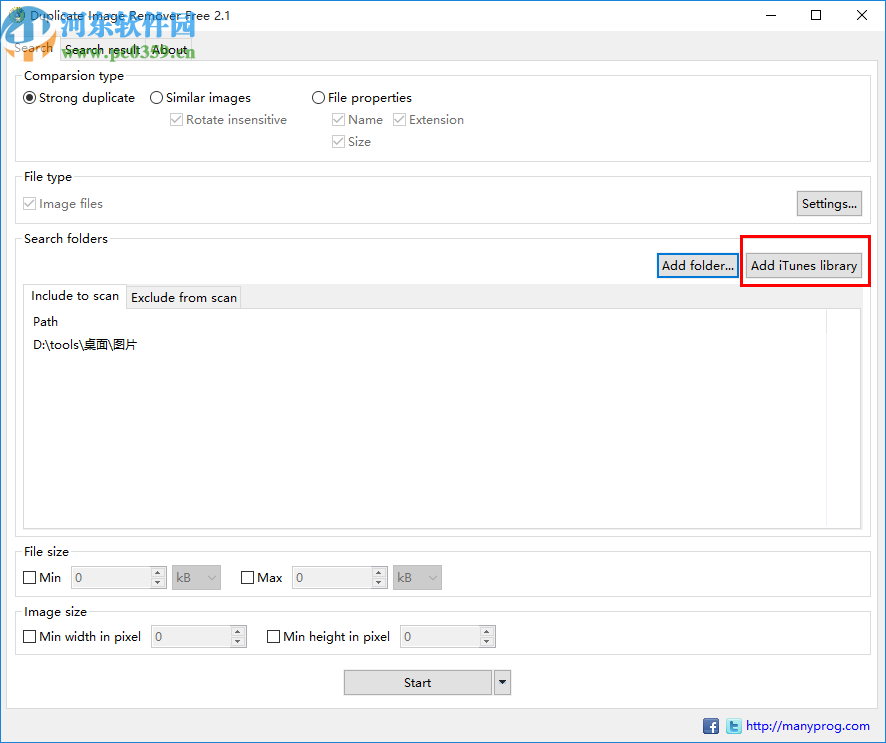Open the About menu
Viewport: 886px width, 743px height.
tap(169, 49)
